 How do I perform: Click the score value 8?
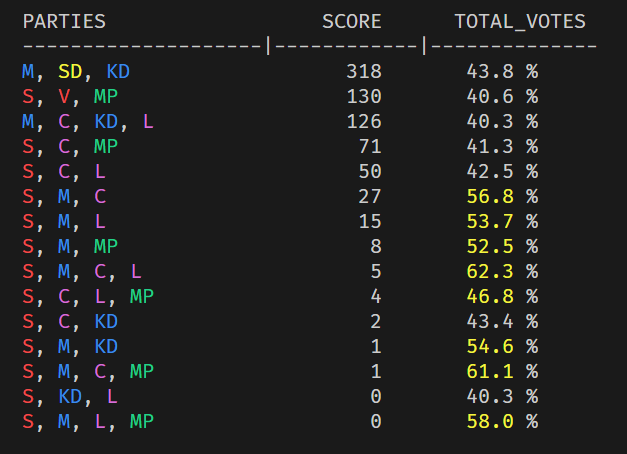pyautogui.click(x=376, y=246)
